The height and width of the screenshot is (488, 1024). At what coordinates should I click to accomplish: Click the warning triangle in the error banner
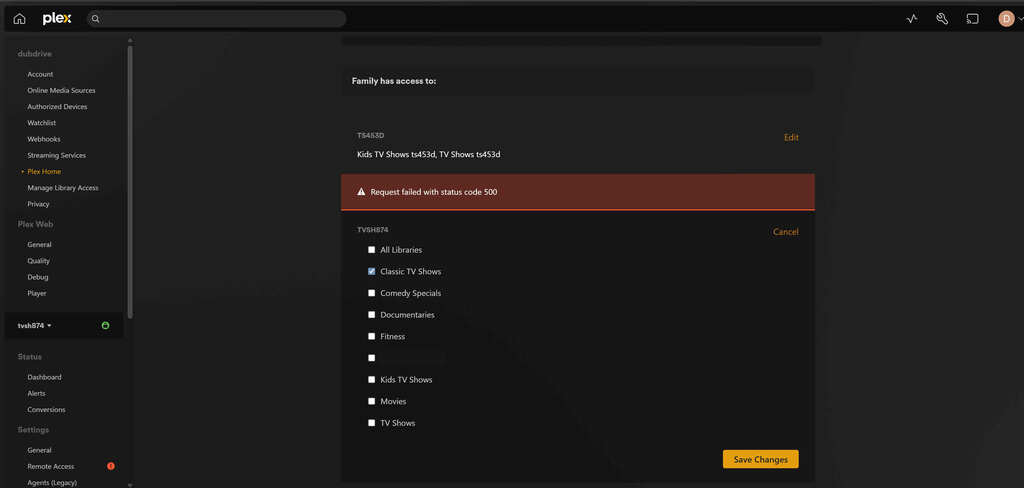(360, 192)
